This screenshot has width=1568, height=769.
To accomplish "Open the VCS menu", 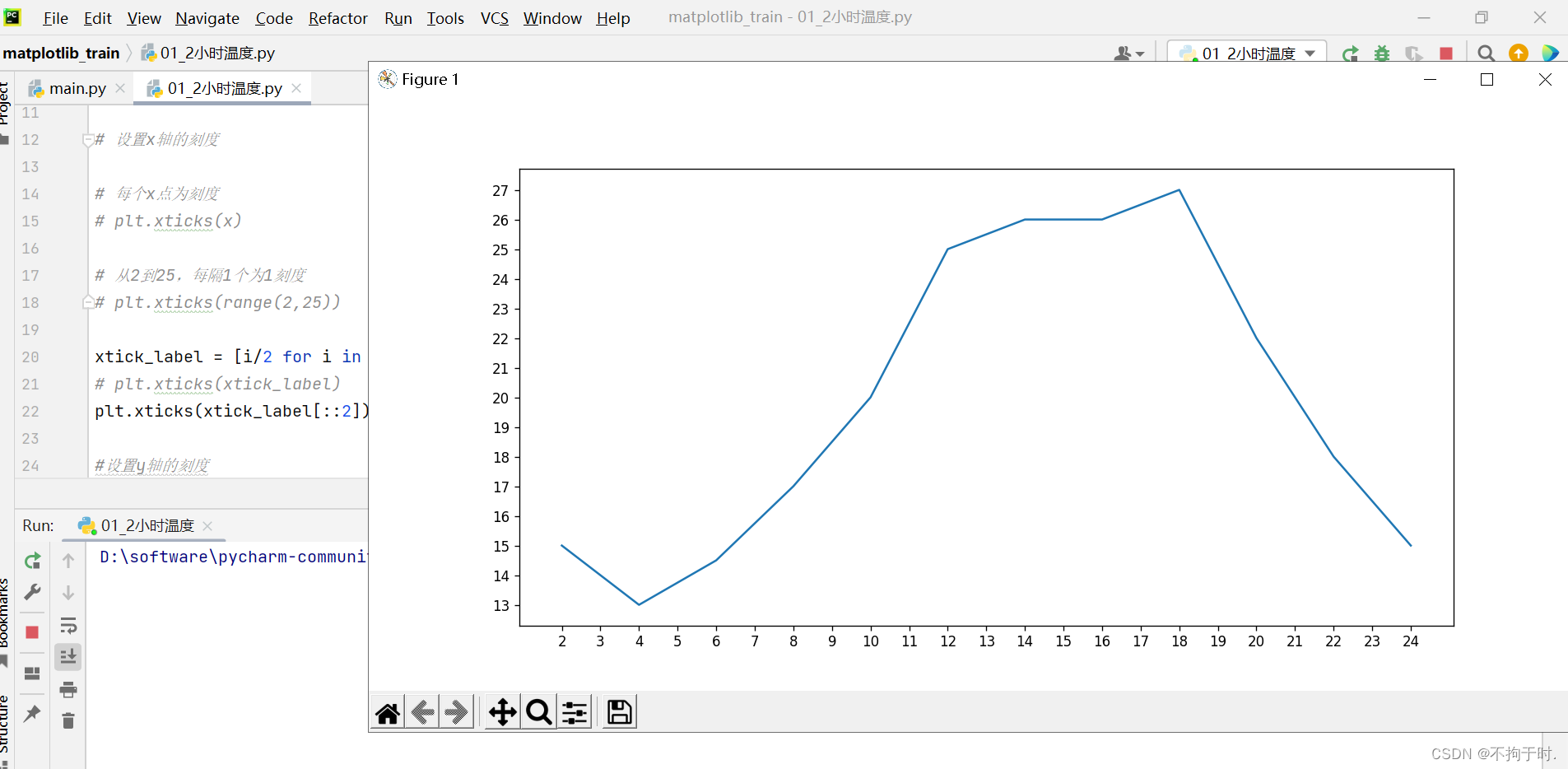I will [495, 18].
